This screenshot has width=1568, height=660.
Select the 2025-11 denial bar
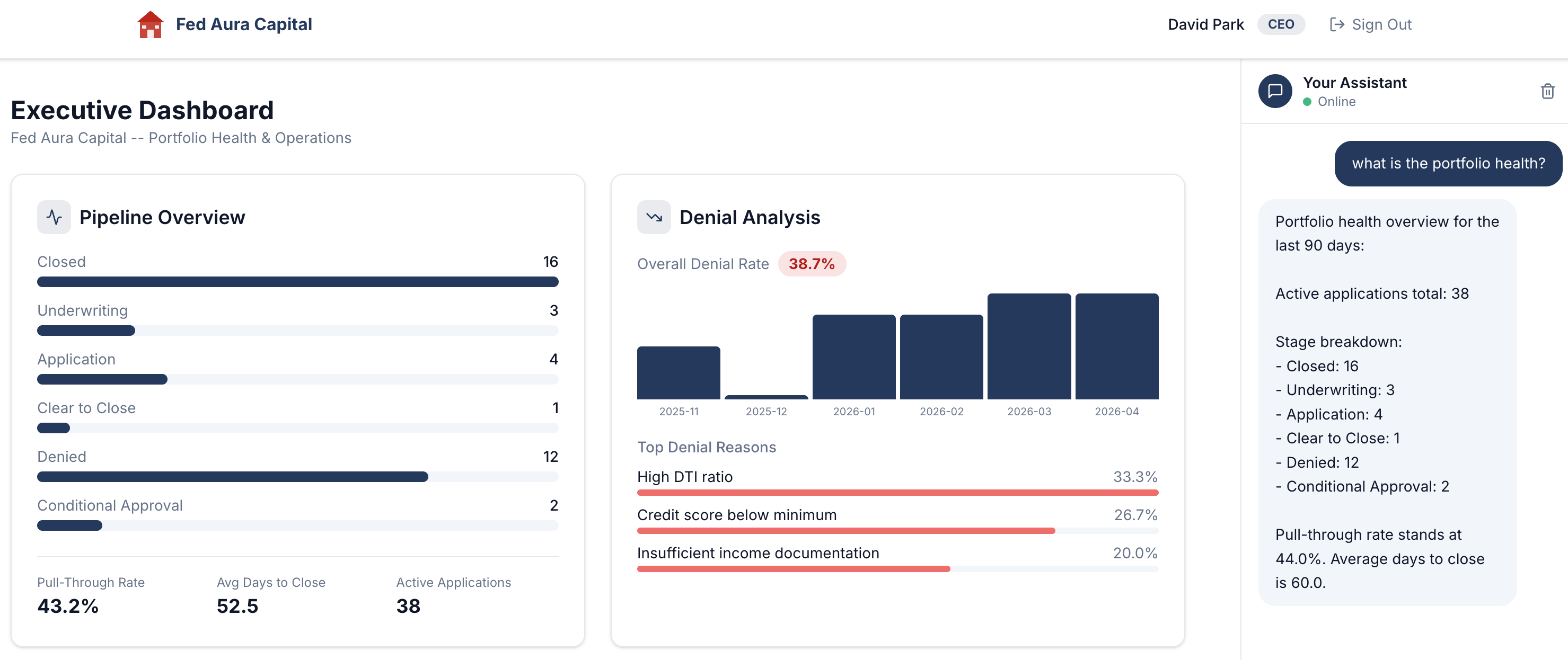pyautogui.click(x=678, y=372)
